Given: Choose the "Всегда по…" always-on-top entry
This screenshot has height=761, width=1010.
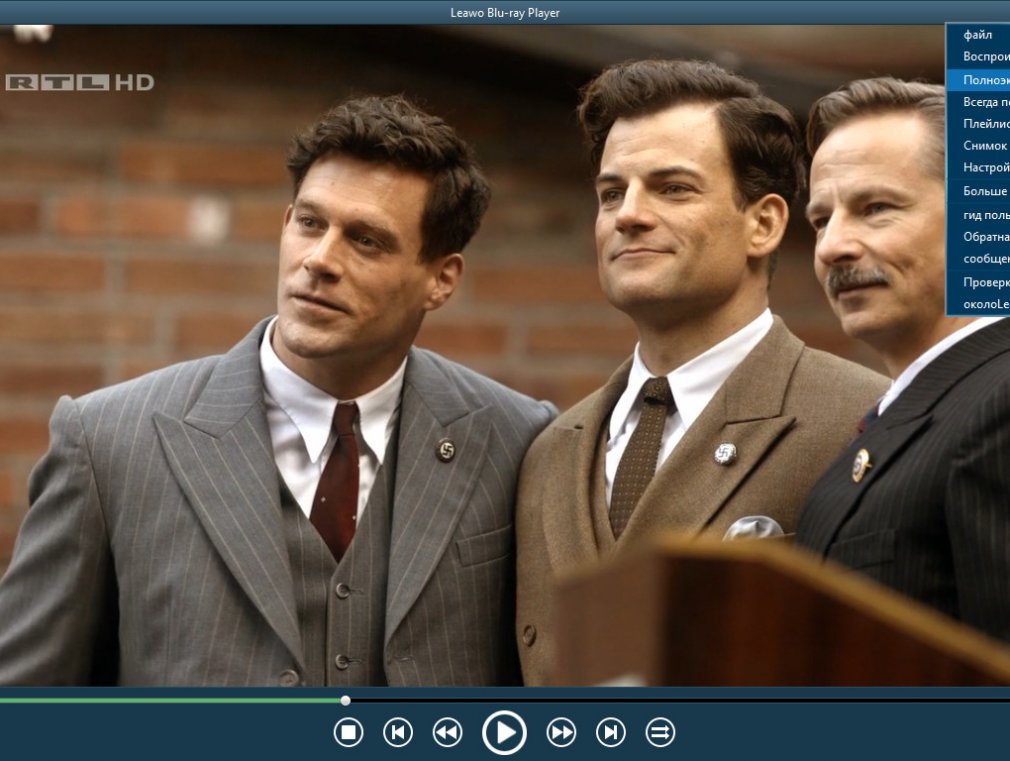Looking at the screenshot, I should tap(978, 102).
